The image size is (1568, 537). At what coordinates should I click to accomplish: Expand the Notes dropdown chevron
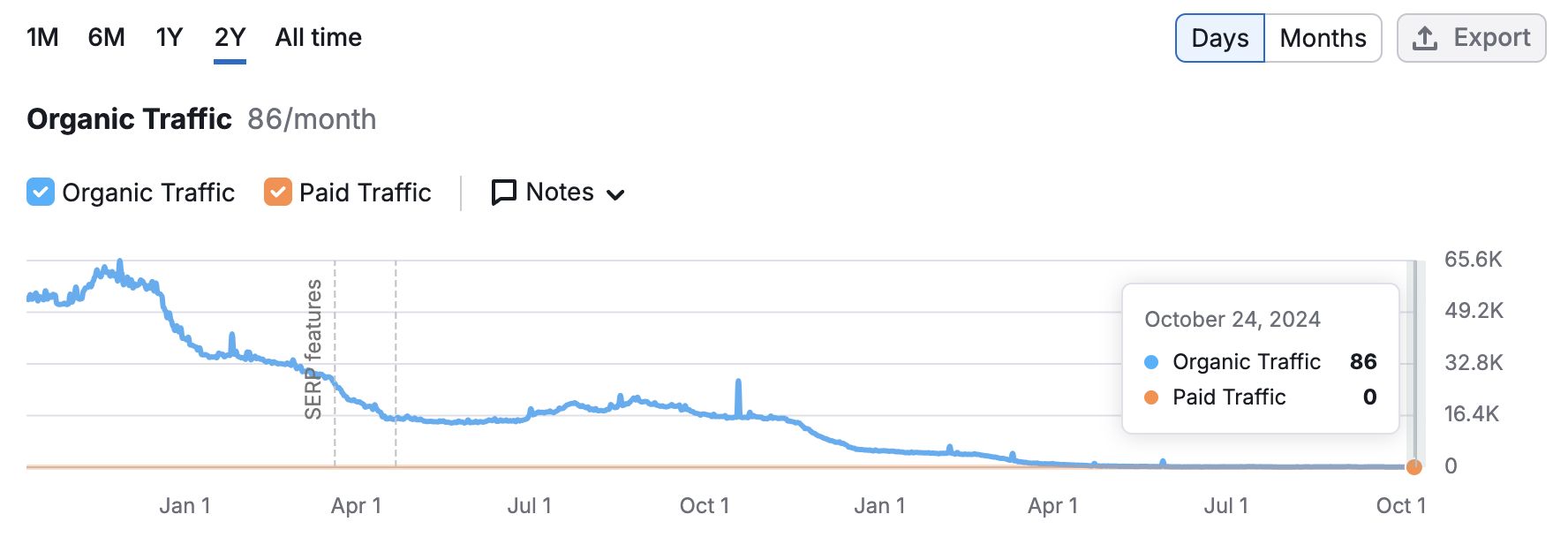616,194
